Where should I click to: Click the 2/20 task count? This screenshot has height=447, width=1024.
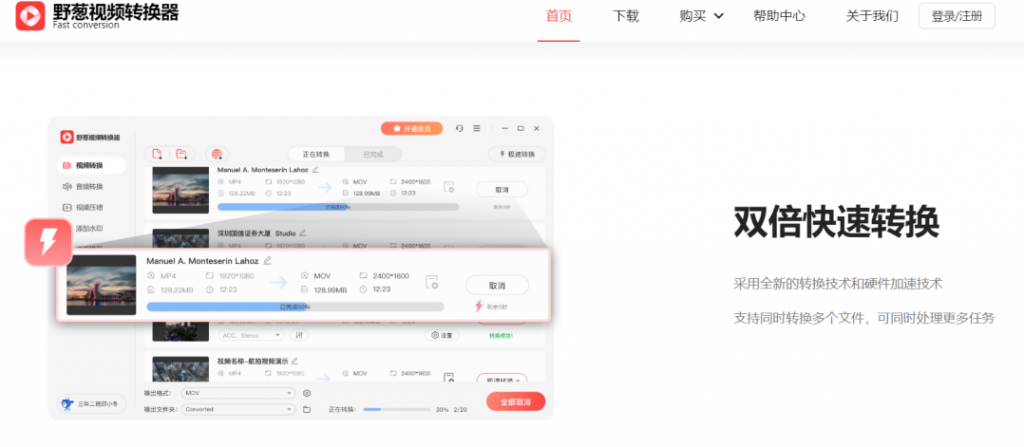click(x=460, y=410)
